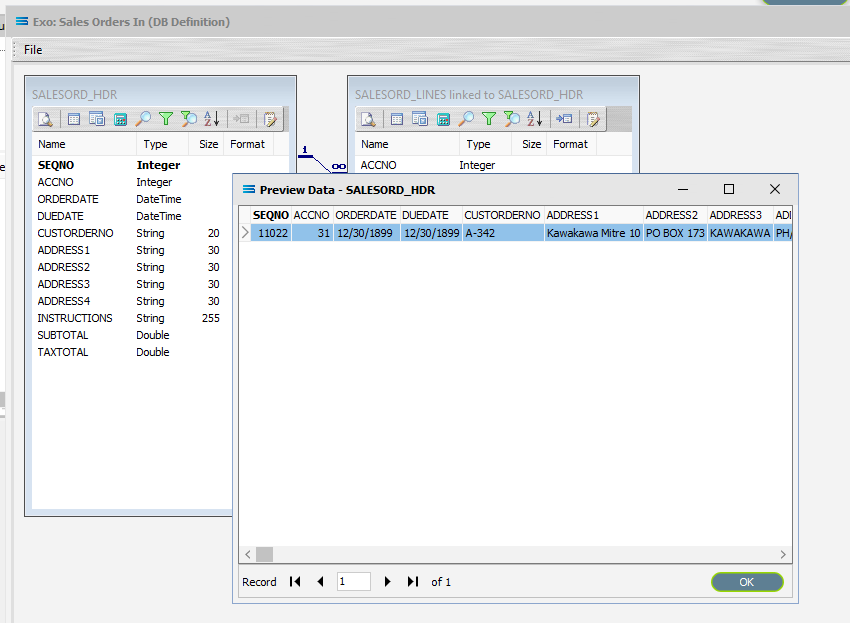The height and width of the screenshot is (623, 850).
Task: Click calculator icon in SALESORD_LINES toolbar
Action: [x=443, y=119]
